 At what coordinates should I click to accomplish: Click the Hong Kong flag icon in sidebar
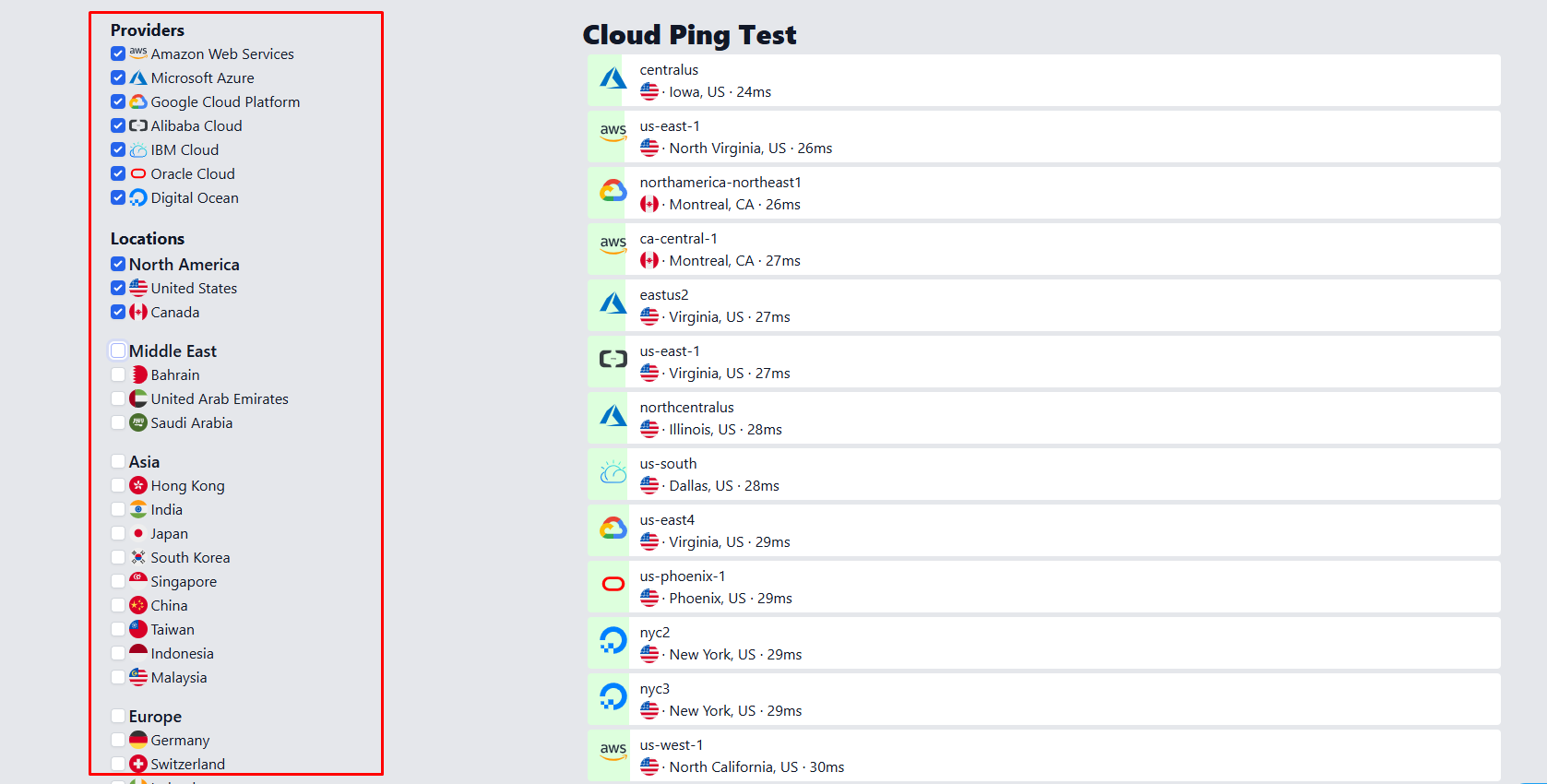pyautogui.click(x=138, y=485)
